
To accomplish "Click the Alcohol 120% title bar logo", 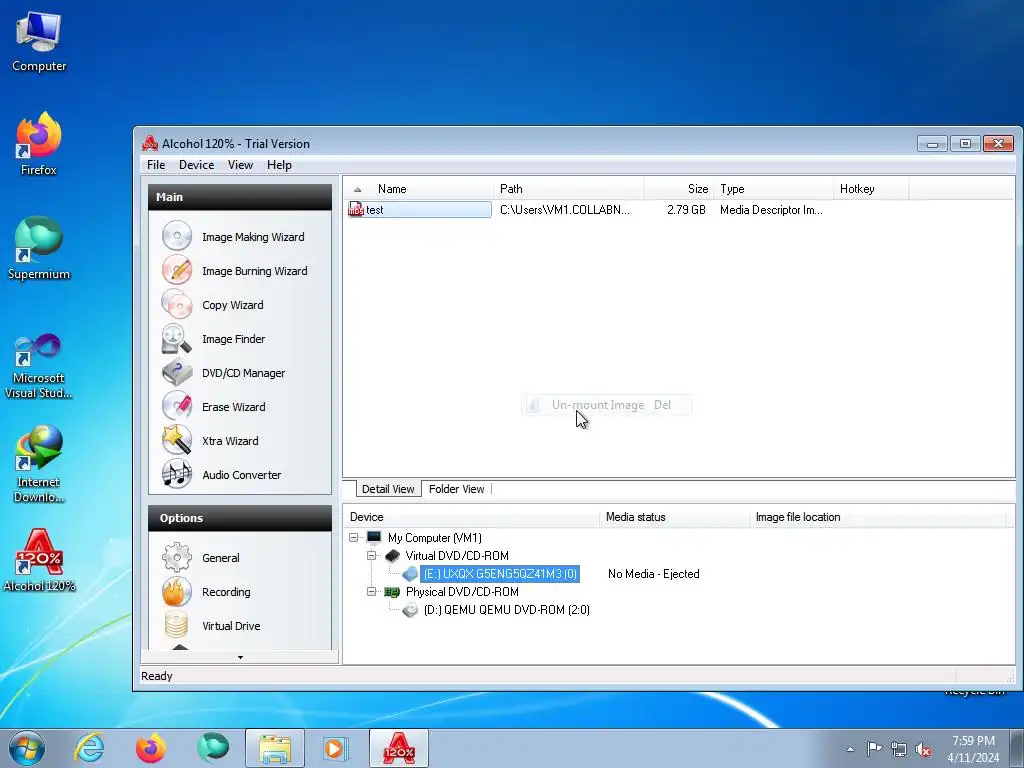I will [x=150, y=143].
